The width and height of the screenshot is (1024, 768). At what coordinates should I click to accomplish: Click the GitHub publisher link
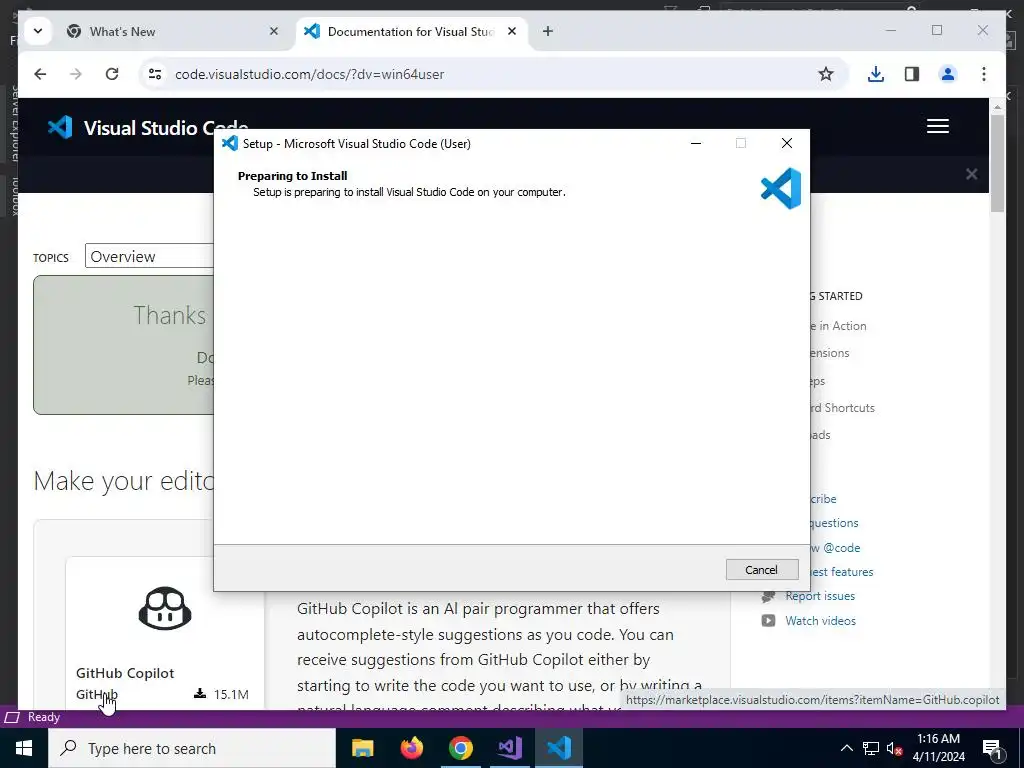[x=97, y=694]
